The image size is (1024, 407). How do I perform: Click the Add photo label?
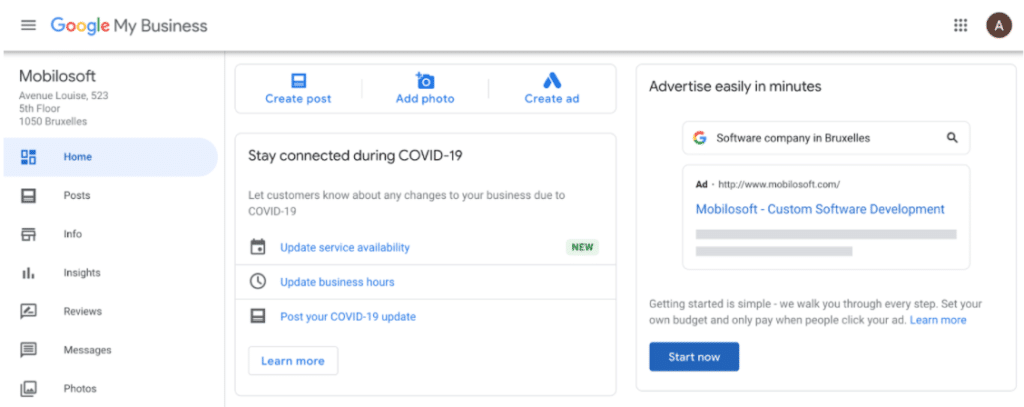[x=425, y=99]
